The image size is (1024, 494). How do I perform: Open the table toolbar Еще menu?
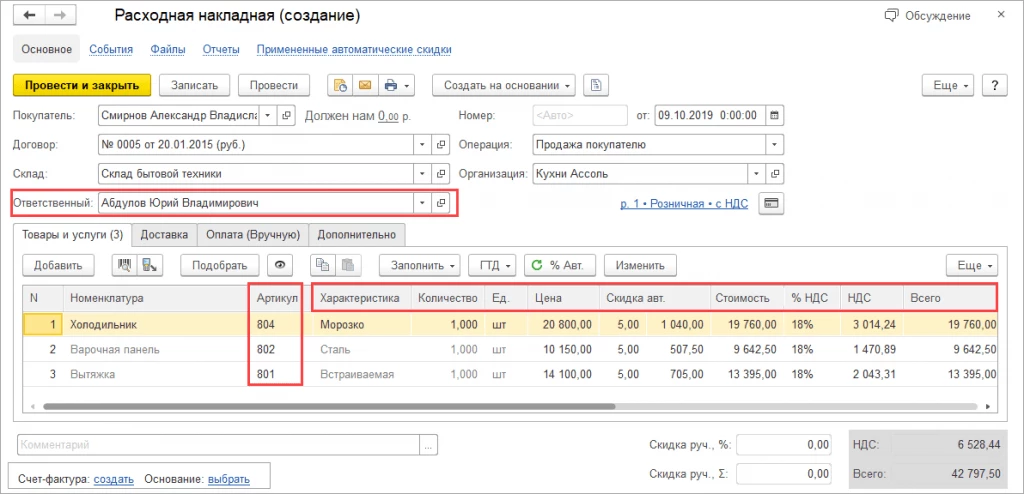[x=972, y=266]
